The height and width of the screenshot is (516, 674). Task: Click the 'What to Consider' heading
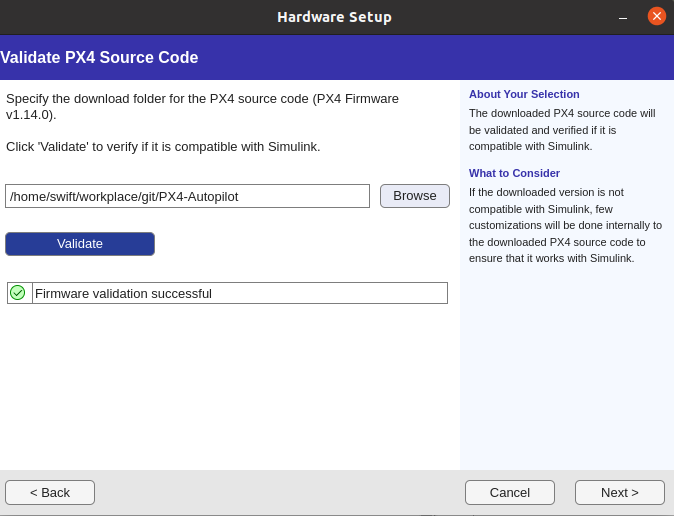[x=514, y=173]
